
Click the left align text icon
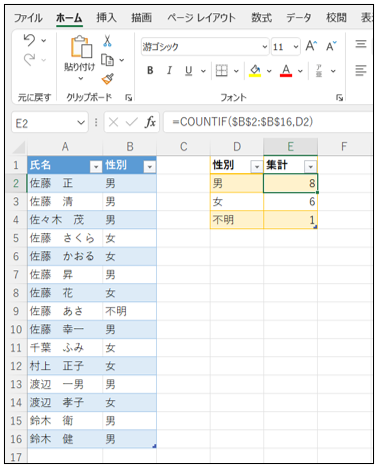coord(361,70)
